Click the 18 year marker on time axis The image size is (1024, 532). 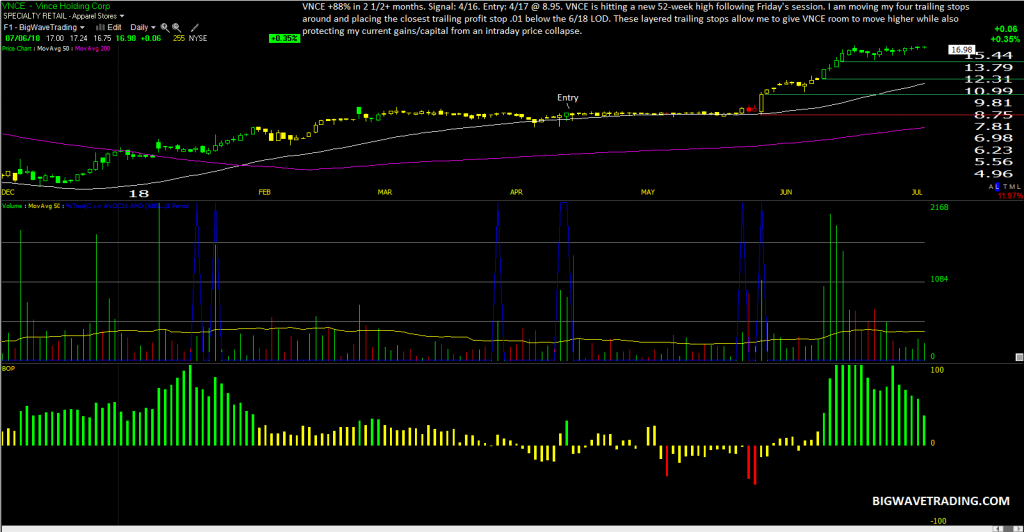point(138,193)
